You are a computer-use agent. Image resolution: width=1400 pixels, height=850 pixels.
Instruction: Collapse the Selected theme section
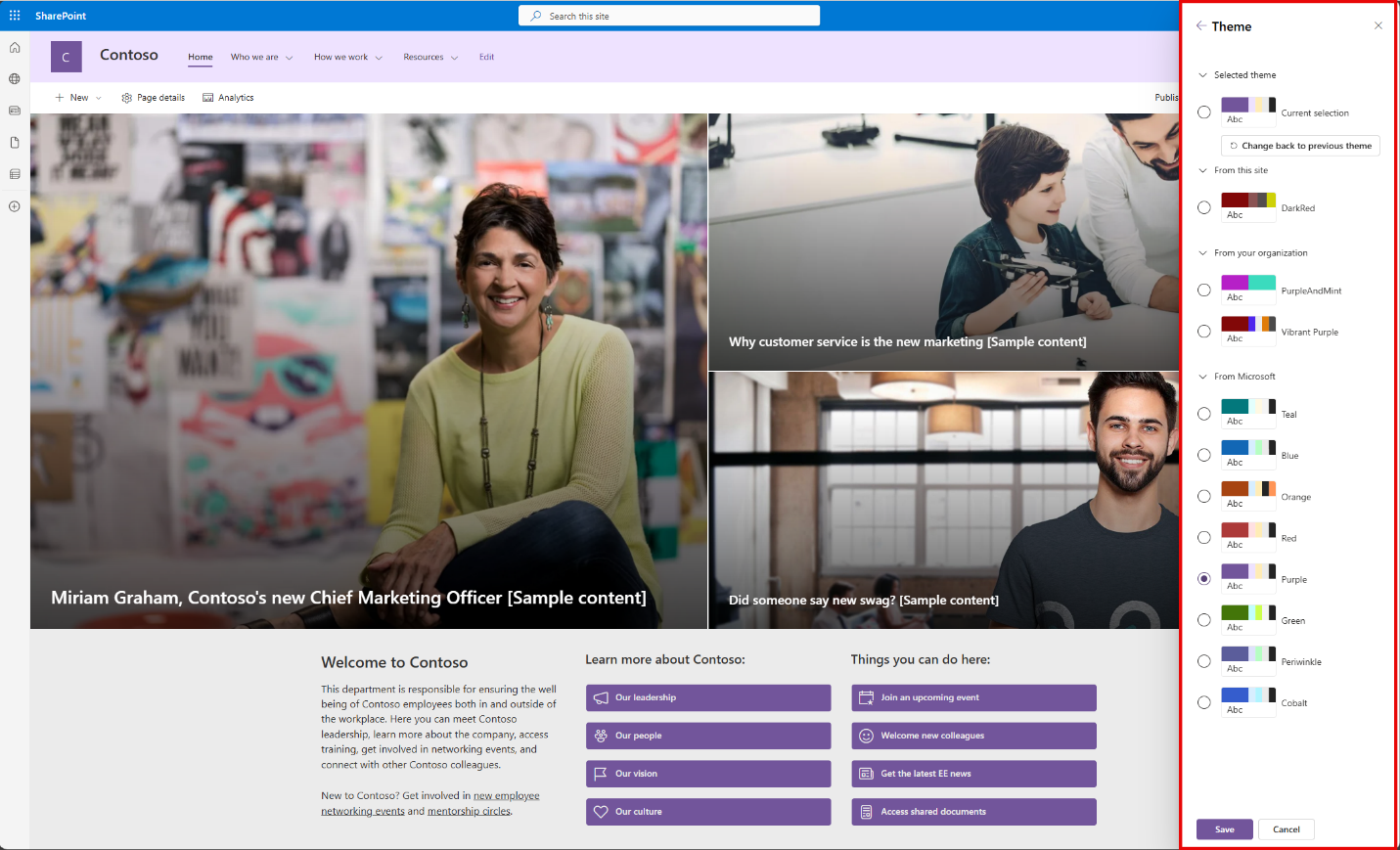[x=1203, y=75]
